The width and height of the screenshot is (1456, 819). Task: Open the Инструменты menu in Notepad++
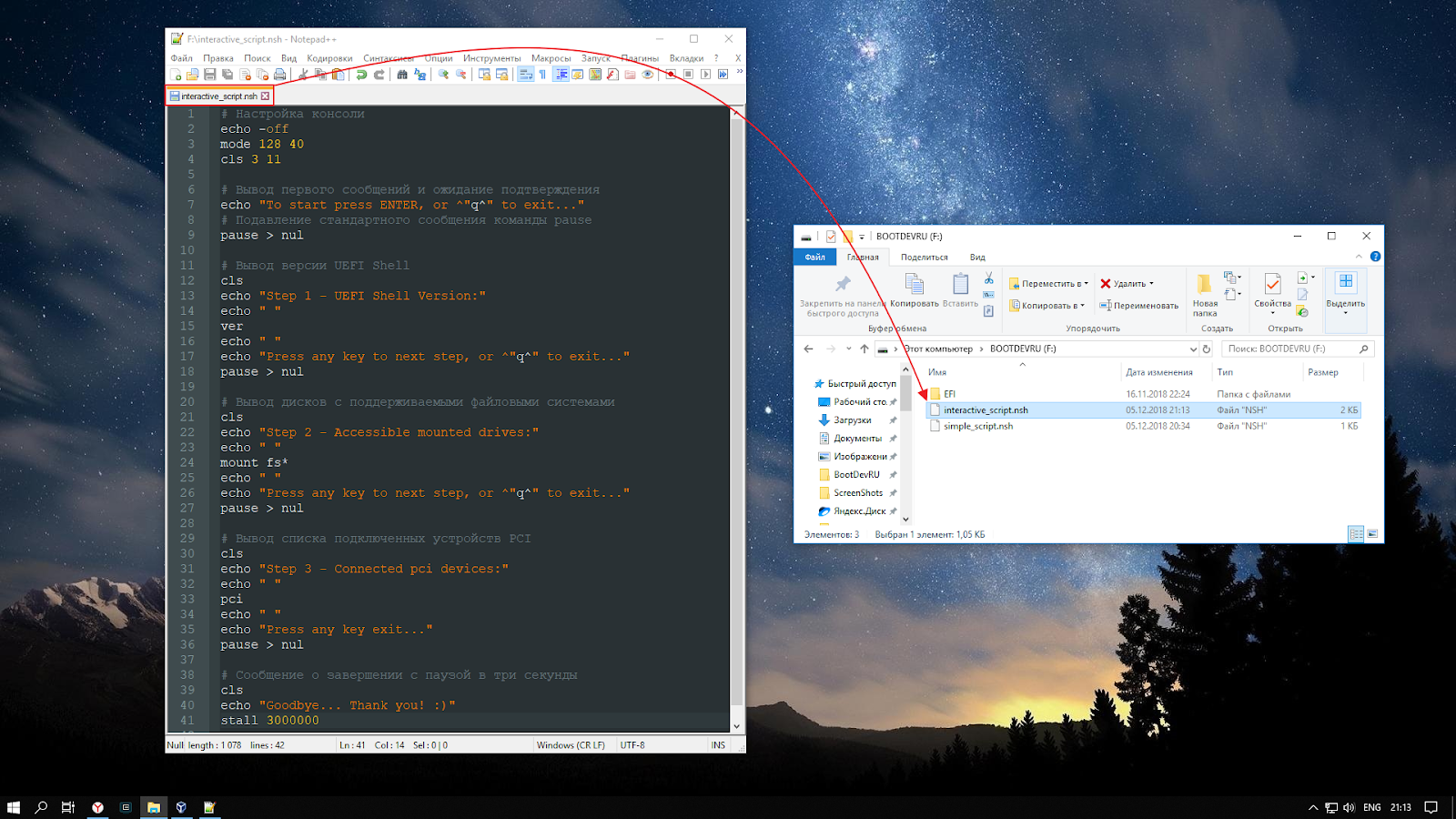[x=491, y=58]
